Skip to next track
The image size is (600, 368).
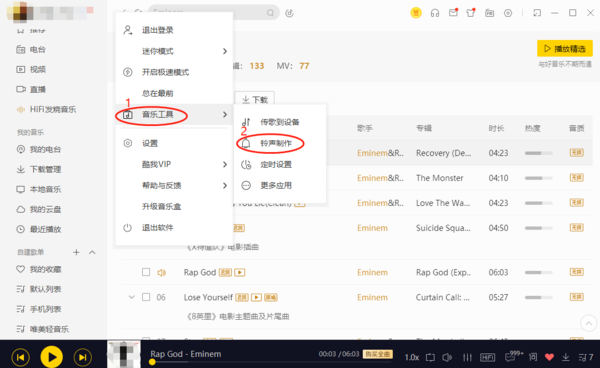(x=83, y=357)
